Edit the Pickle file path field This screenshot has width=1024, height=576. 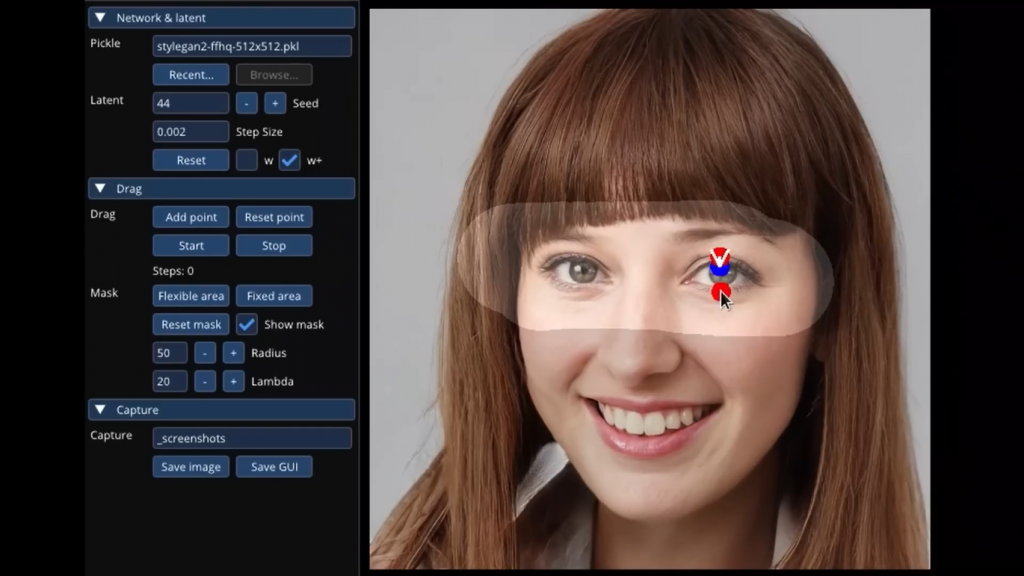coord(252,46)
